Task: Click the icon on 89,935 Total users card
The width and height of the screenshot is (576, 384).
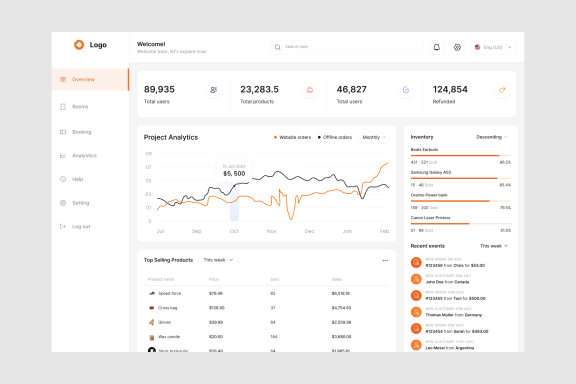Action: (x=213, y=90)
